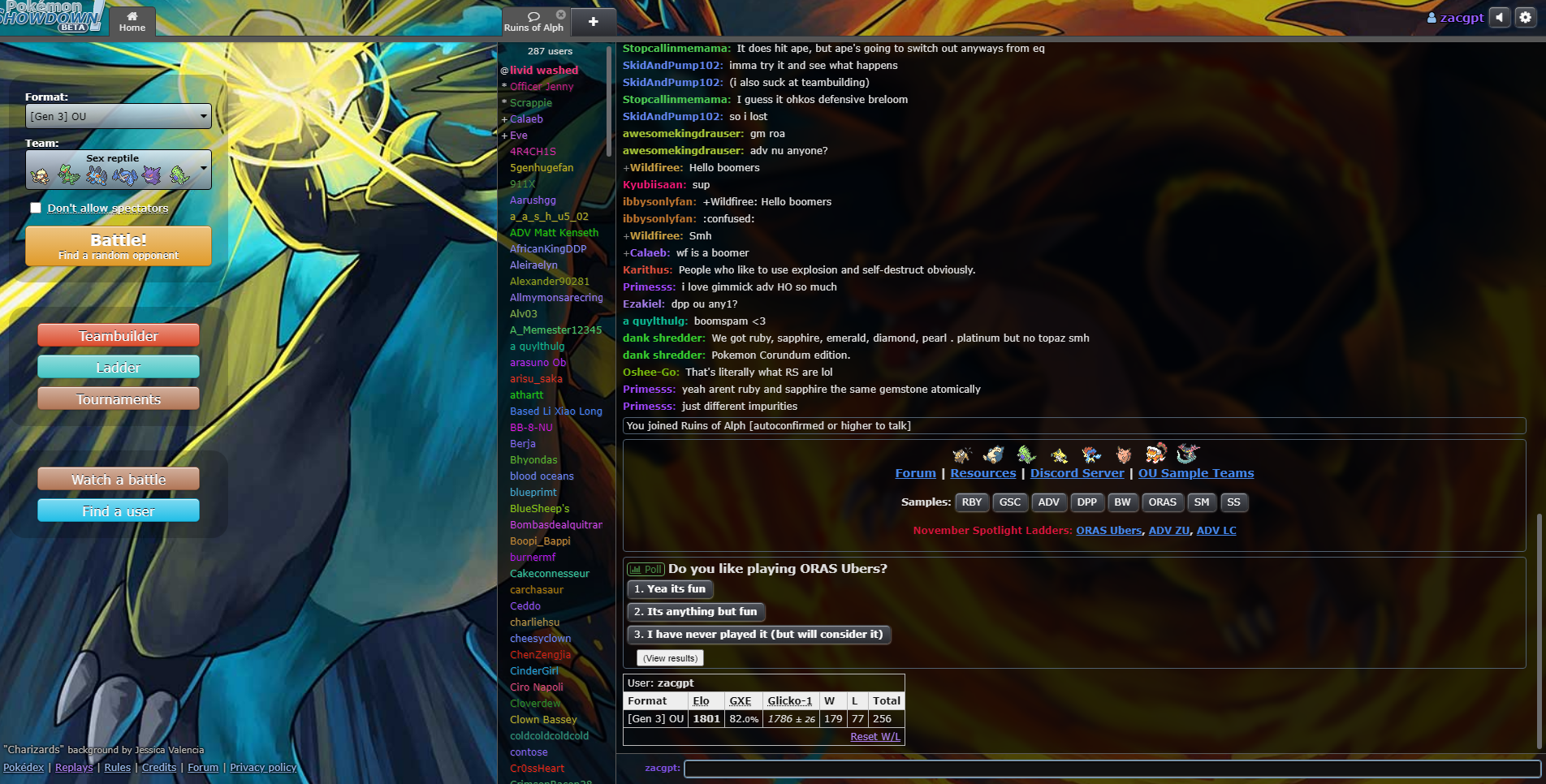1546x784 pixels.
Task: Click the Landorus sprite in room intro
Action: tap(1155, 453)
